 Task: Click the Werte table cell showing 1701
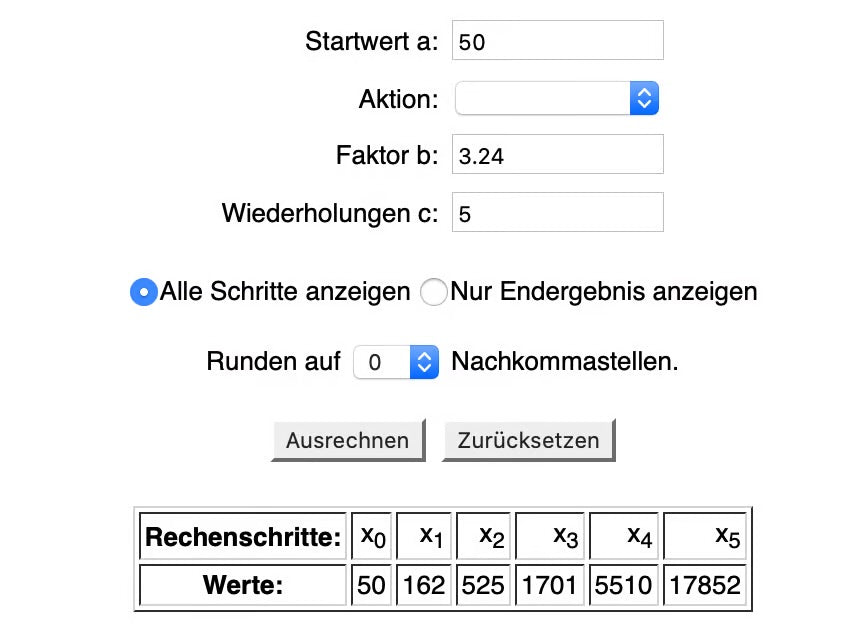coord(549,585)
